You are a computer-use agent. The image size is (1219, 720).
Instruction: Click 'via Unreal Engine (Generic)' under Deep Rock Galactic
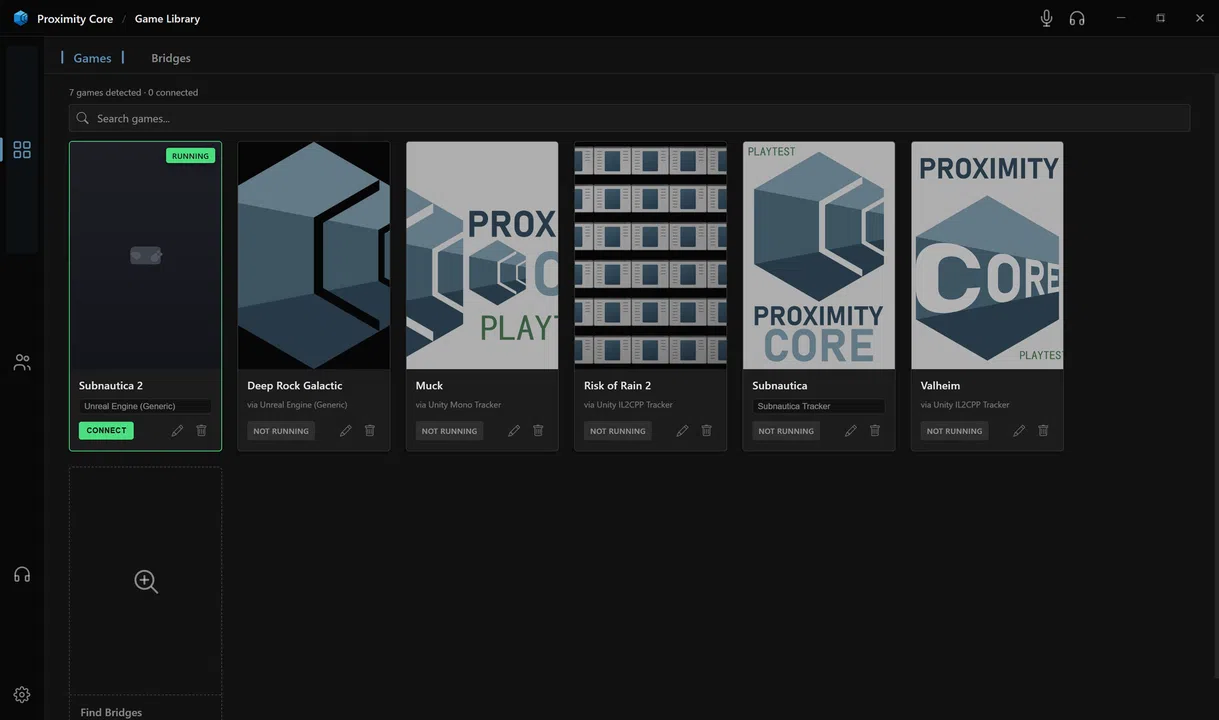(x=298, y=405)
